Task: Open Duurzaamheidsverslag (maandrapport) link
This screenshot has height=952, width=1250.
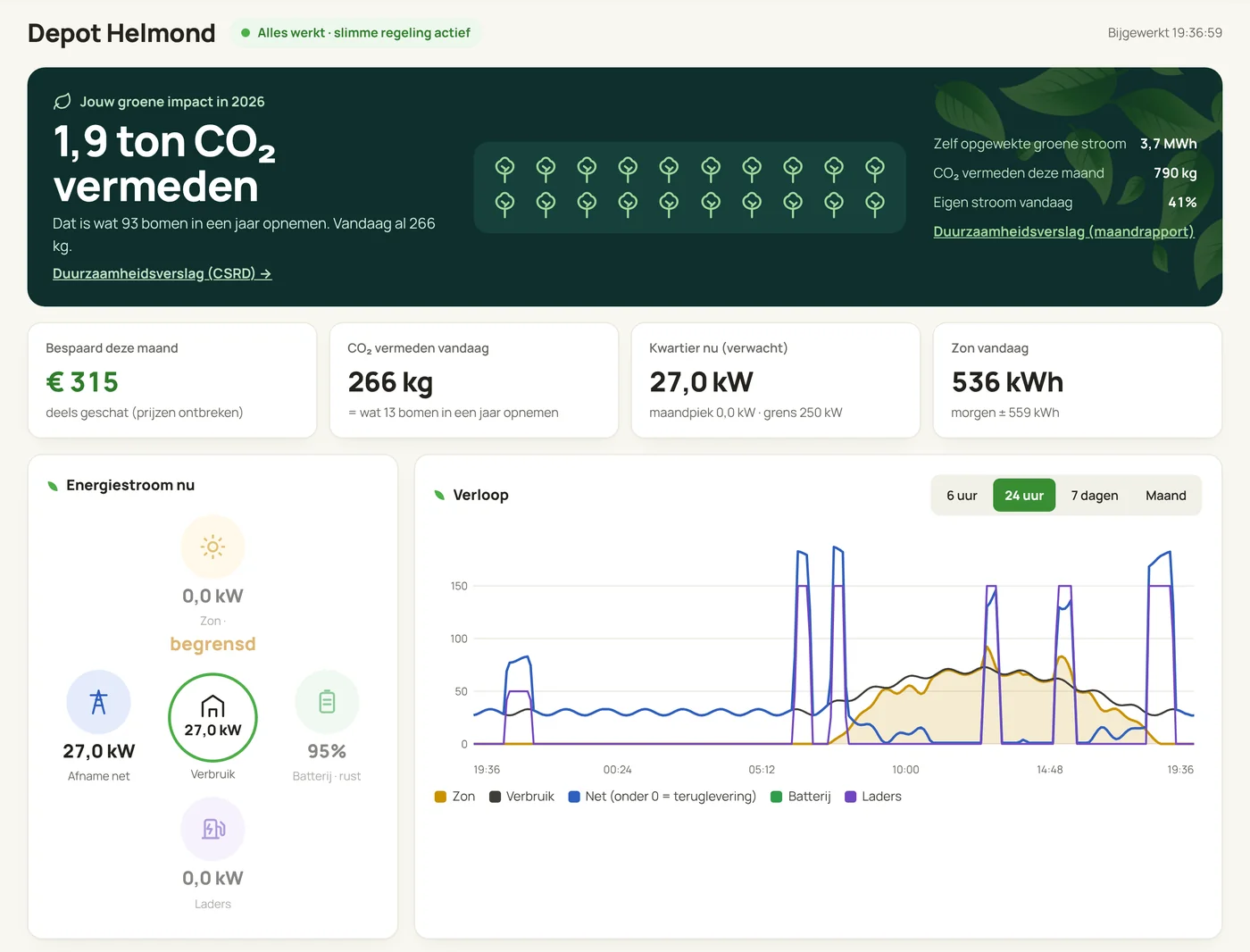Action: pos(1063,231)
